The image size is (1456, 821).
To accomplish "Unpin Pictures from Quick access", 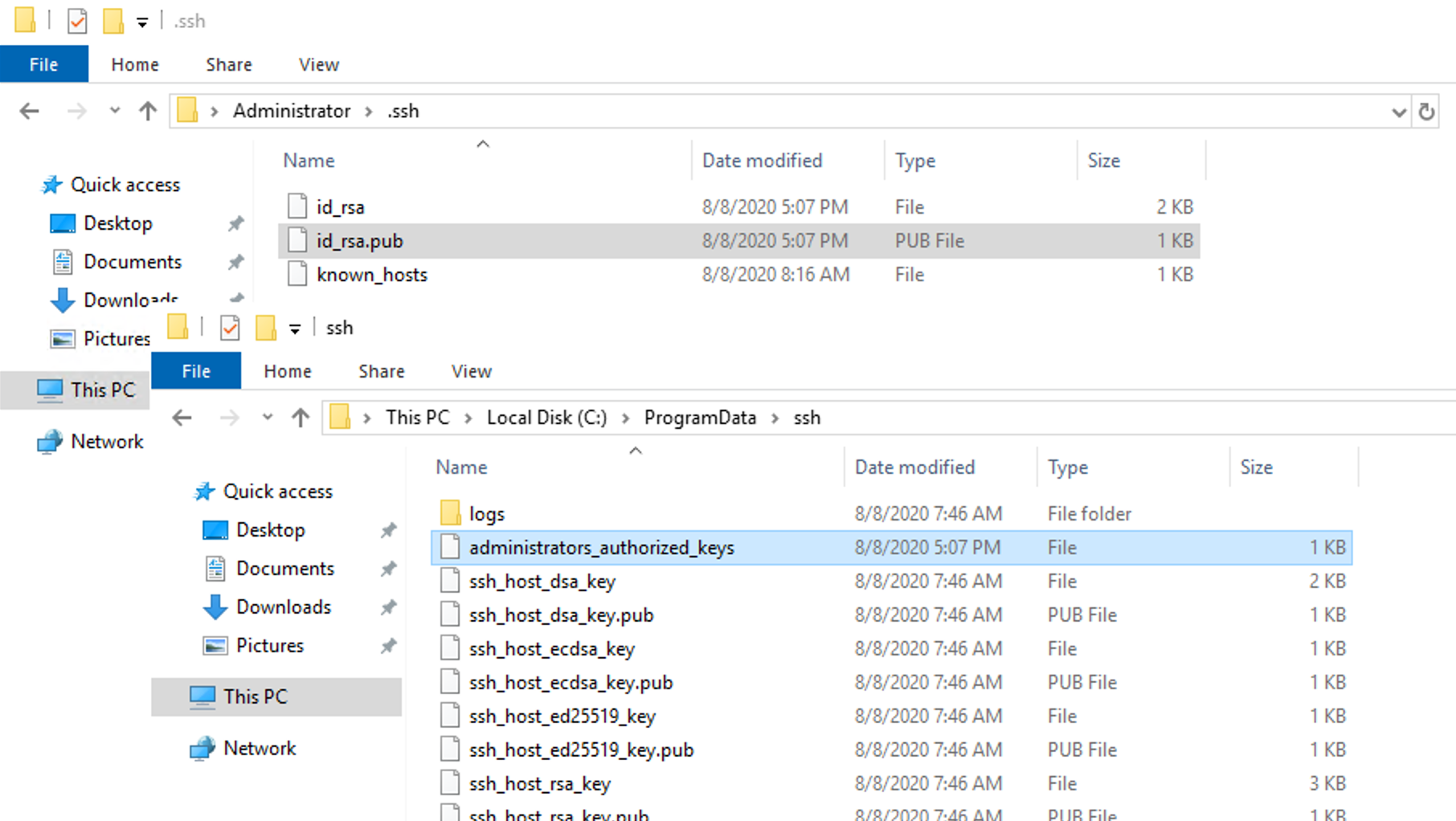I will coord(389,645).
